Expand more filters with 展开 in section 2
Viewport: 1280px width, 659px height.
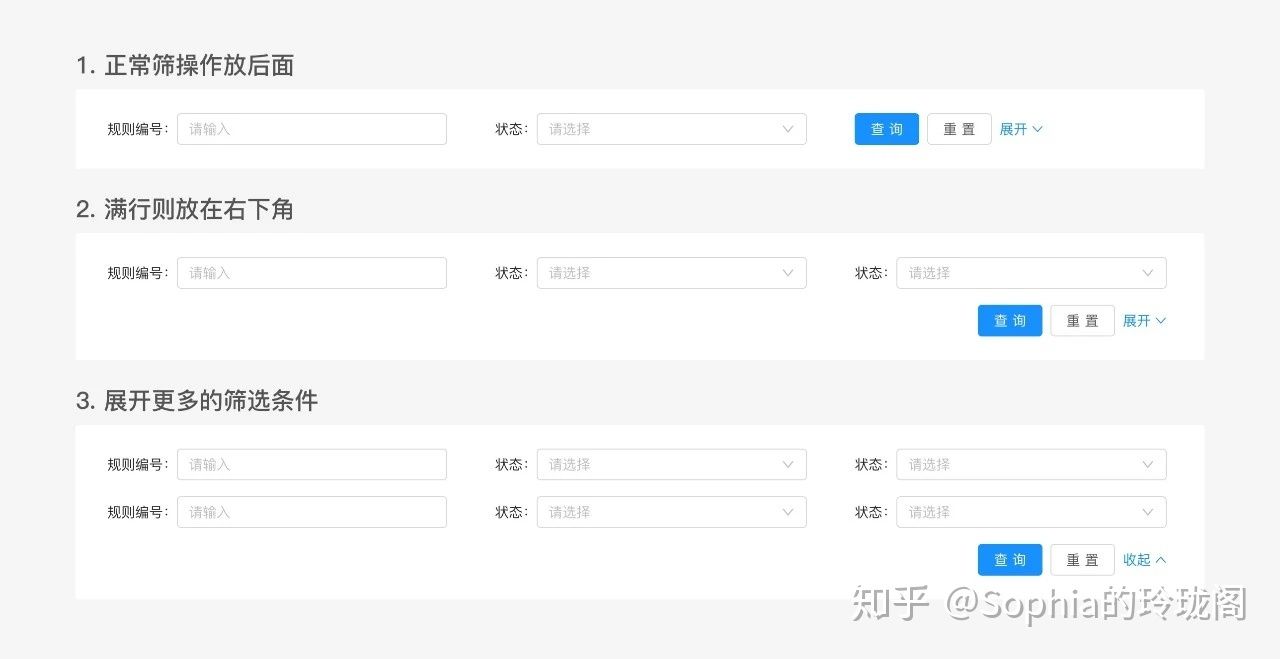[1137, 320]
